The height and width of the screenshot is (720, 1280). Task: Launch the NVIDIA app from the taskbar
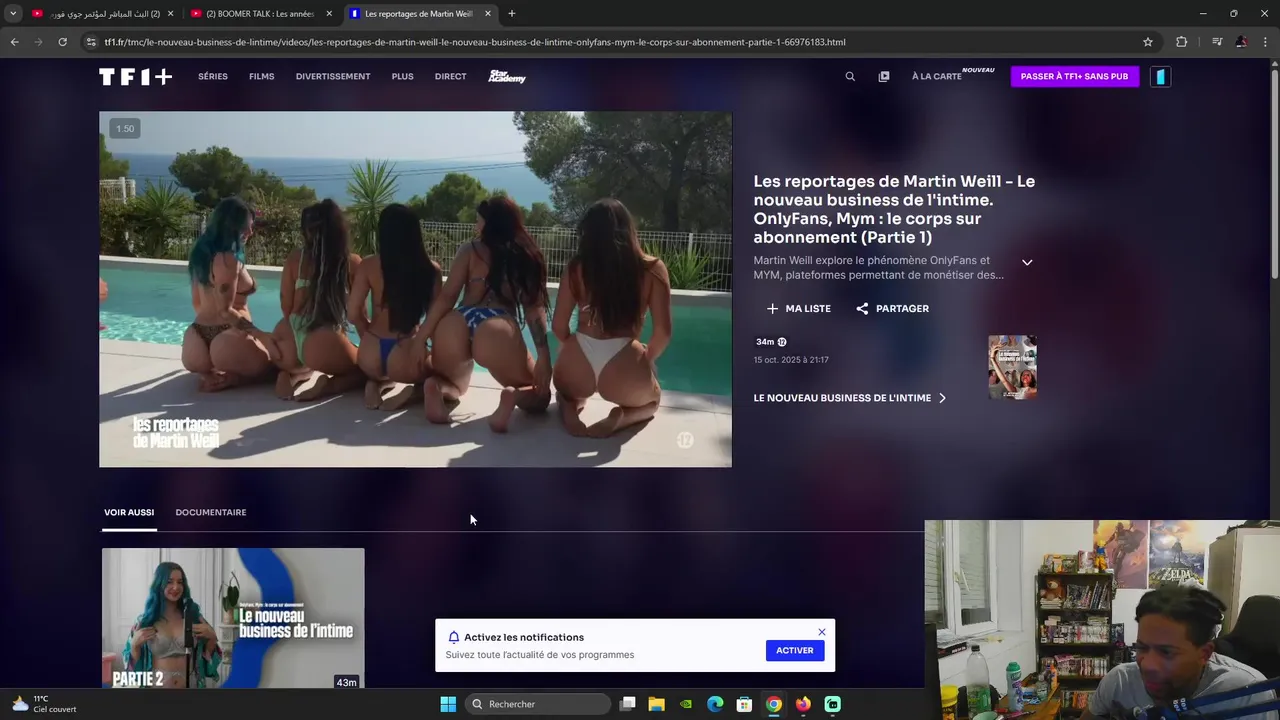686,704
